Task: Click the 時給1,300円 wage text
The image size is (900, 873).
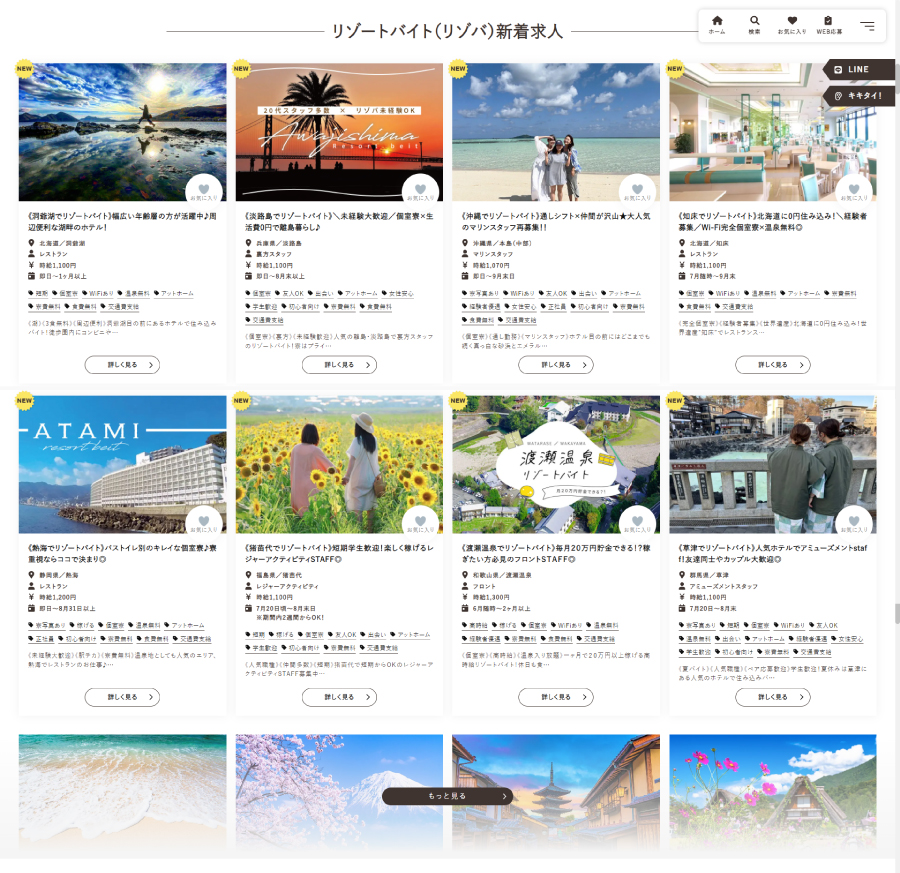Action: tap(491, 597)
